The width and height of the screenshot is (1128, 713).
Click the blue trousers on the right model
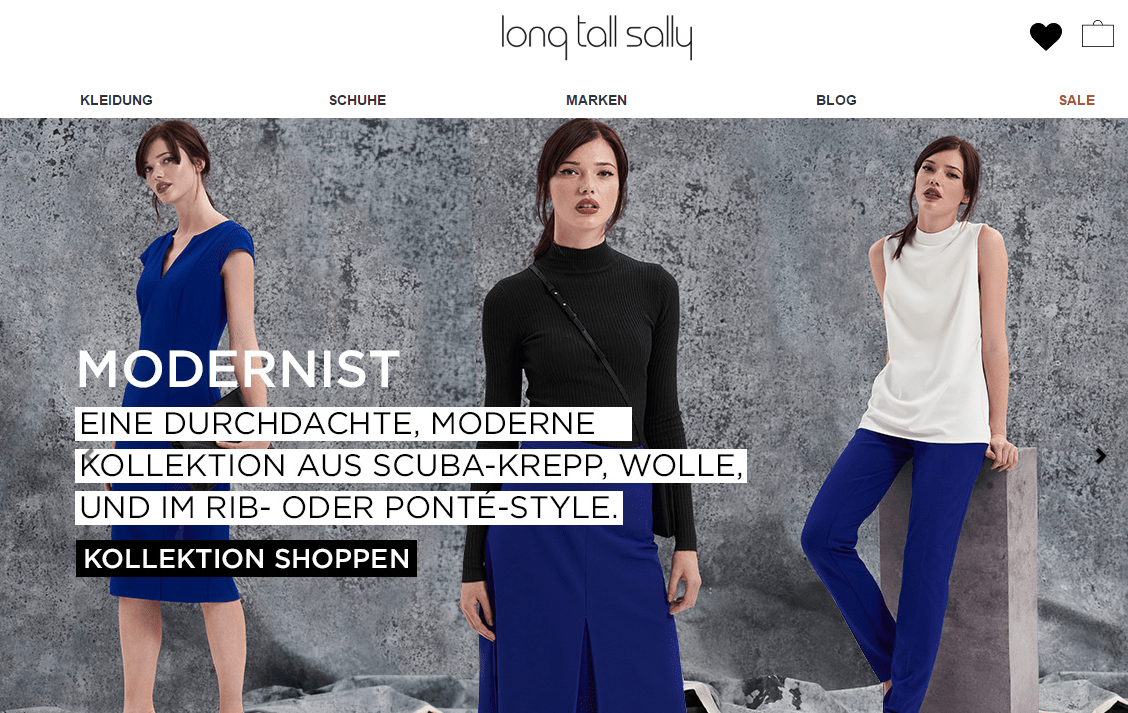click(892, 561)
